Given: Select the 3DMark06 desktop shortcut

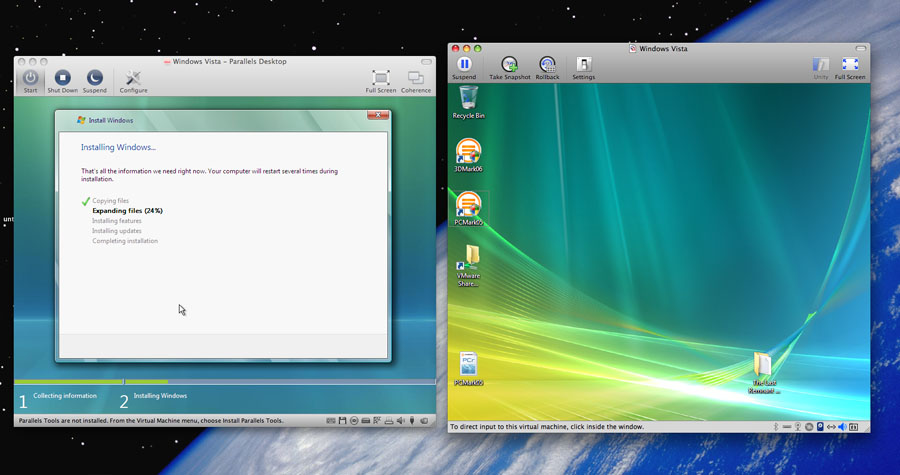Looking at the screenshot, I should click(x=468, y=152).
